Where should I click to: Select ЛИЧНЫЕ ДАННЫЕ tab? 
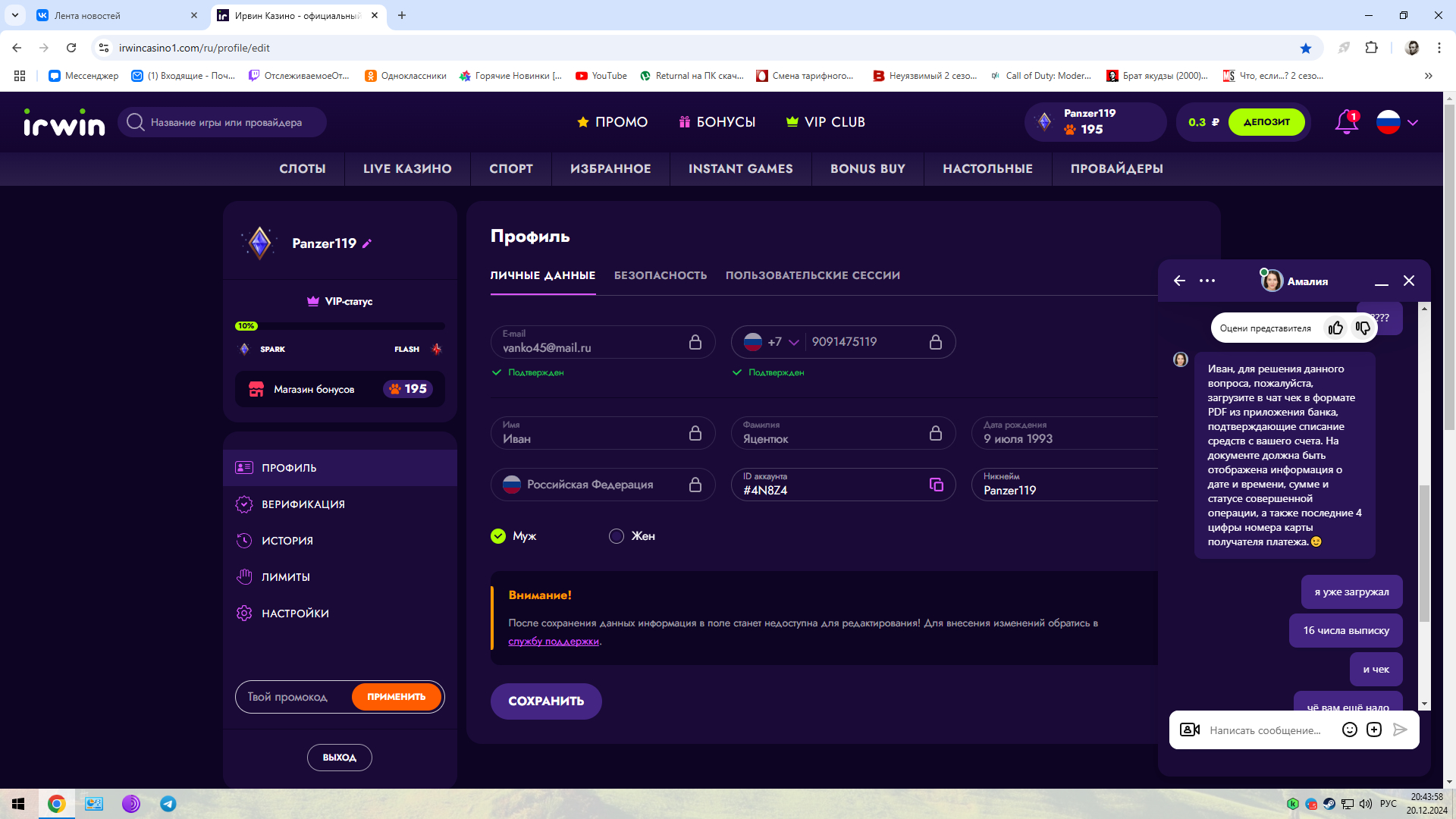pyautogui.click(x=543, y=275)
